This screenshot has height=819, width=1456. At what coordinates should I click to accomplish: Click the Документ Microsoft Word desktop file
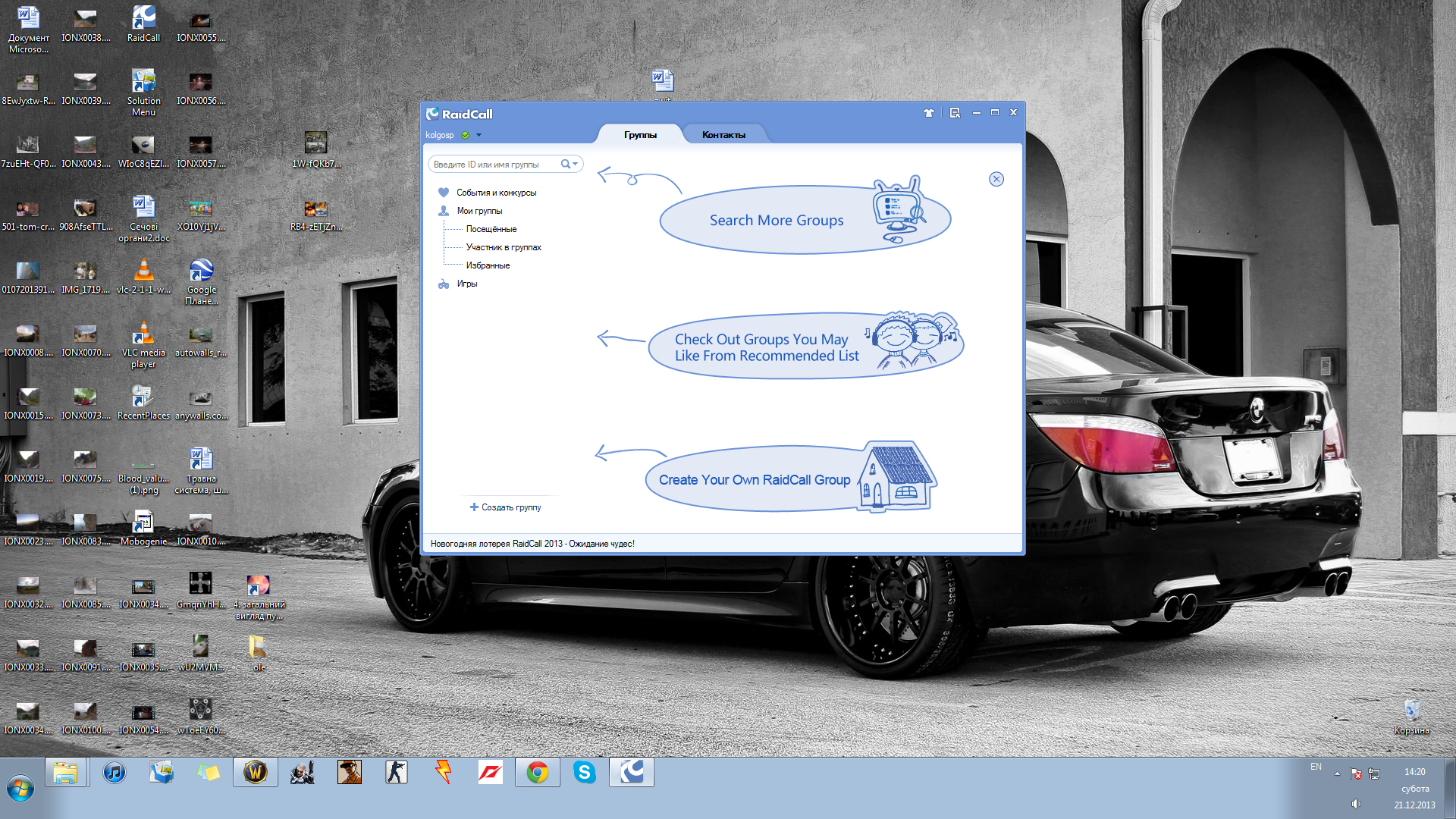pos(28,30)
